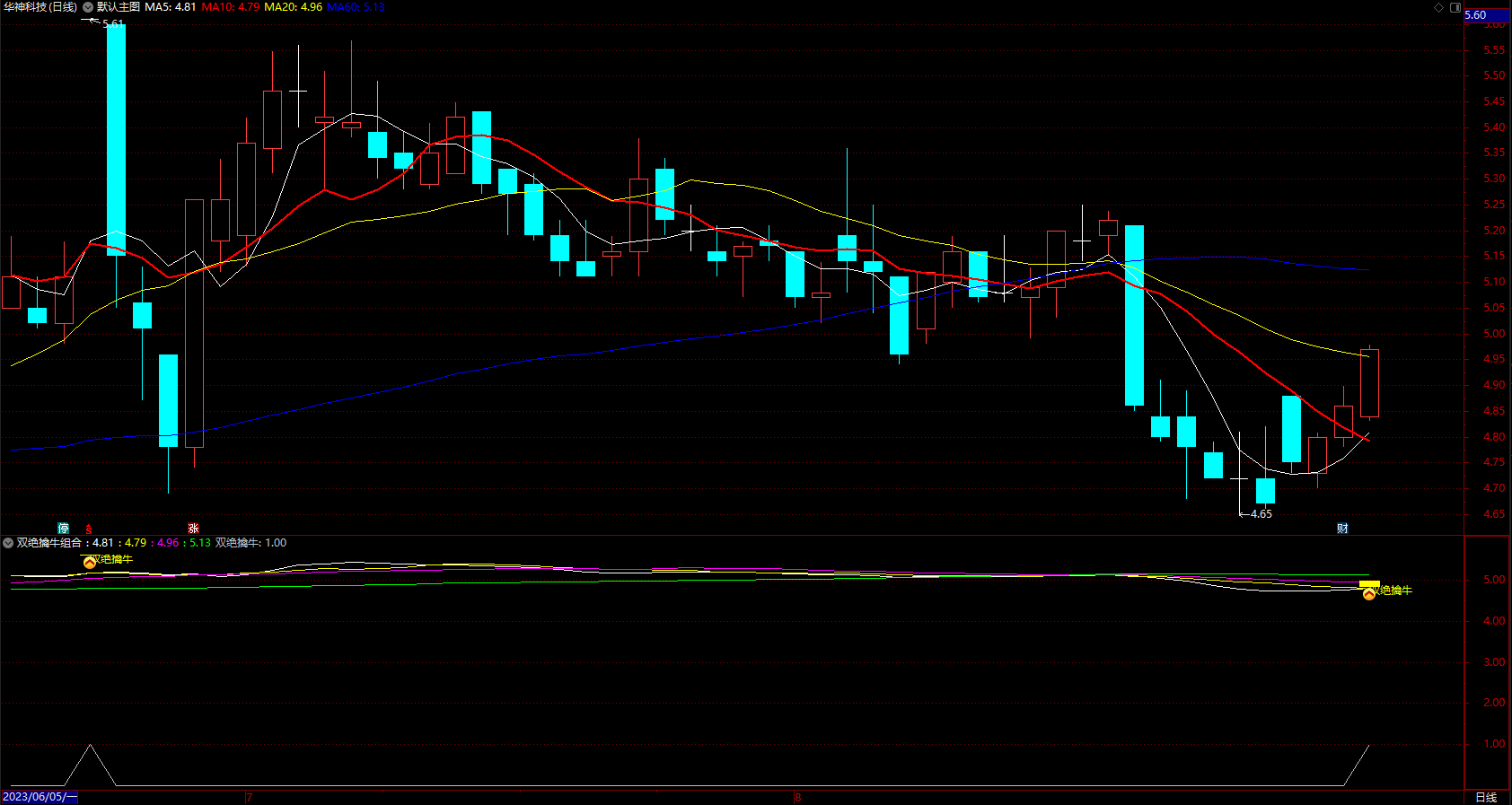The width and height of the screenshot is (1512, 805).
Task: Click the left 双绝擒牛 signal arrow icon
Action: pos(90,563)
